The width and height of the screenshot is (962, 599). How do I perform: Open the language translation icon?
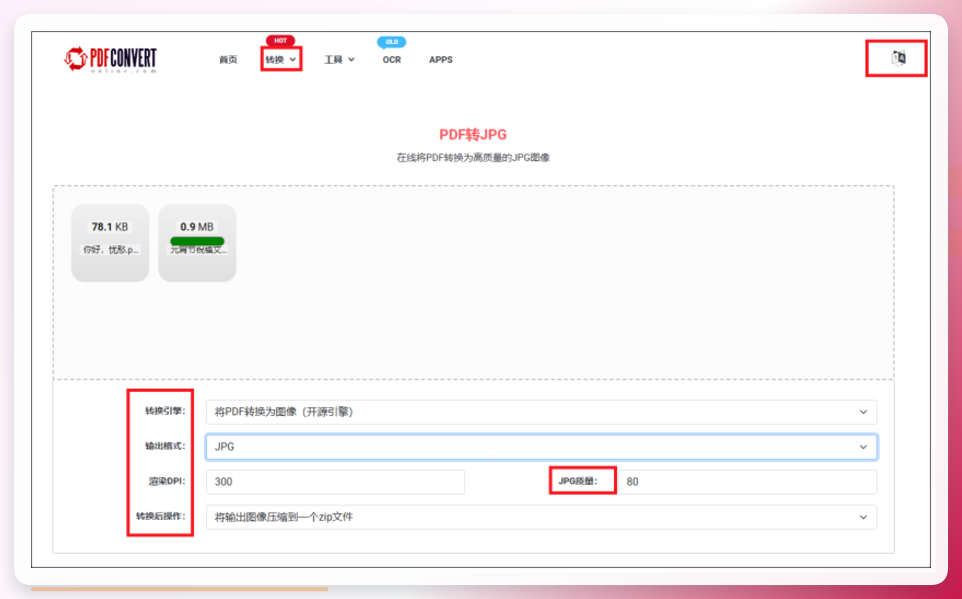click(898, 58)
